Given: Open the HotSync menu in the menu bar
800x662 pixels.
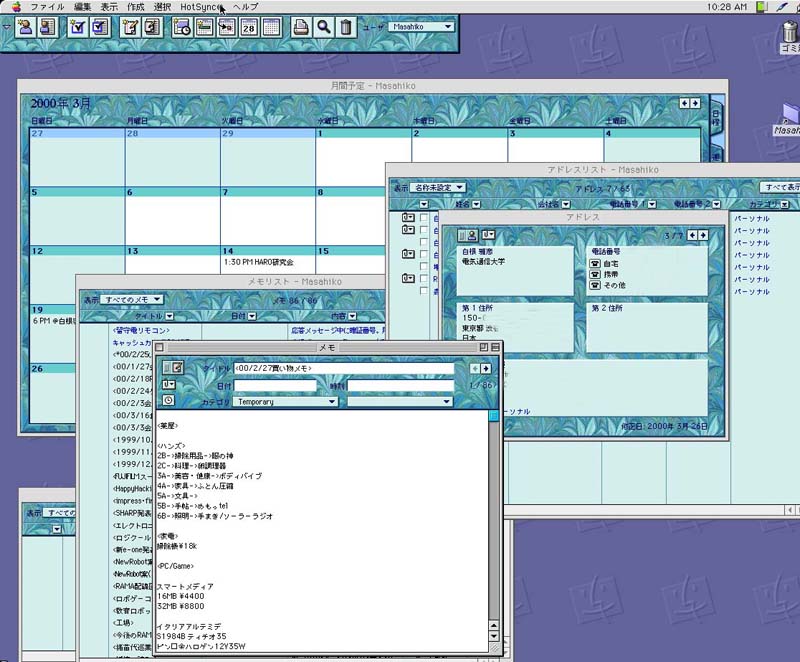Looking at the screenshot, I should pyautogui.click(x=199, y=7).
